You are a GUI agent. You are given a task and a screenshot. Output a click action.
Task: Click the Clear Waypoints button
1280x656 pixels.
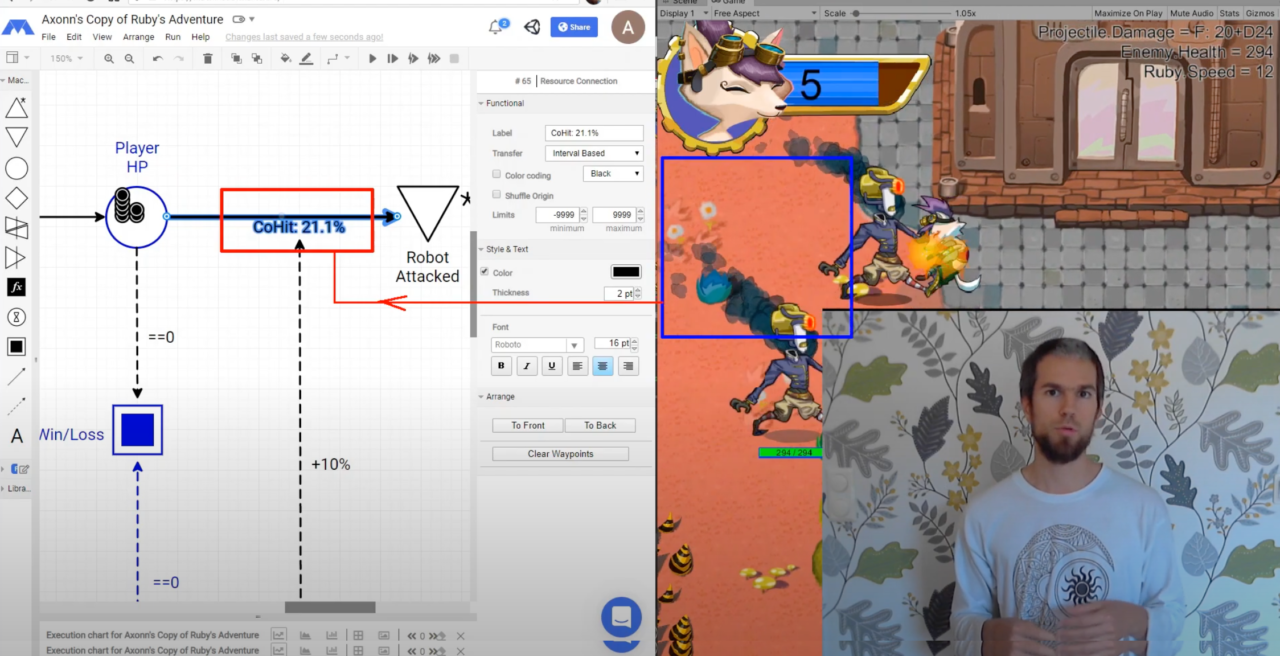[561, 454]
